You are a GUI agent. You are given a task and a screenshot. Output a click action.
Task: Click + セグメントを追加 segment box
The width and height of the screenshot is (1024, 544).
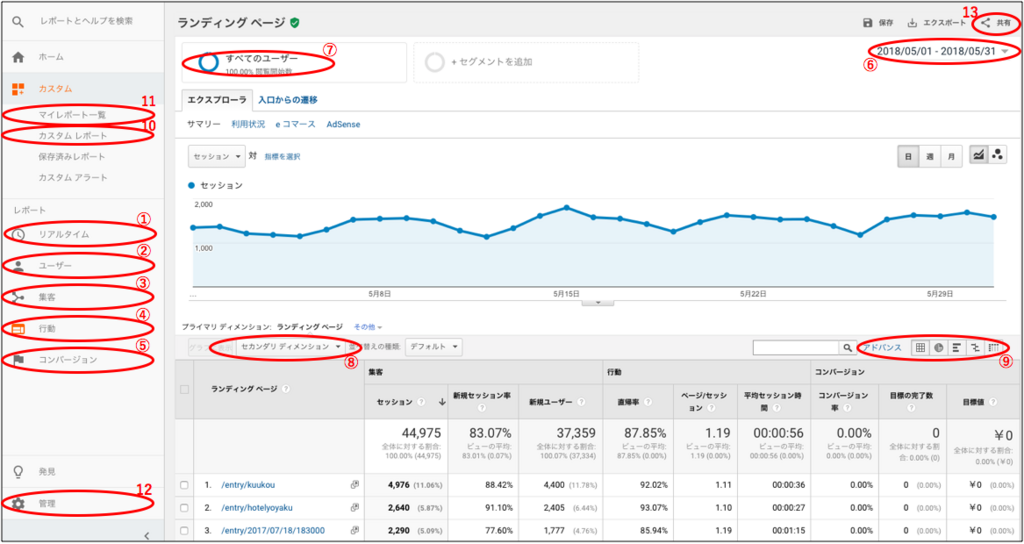point(526,63)
